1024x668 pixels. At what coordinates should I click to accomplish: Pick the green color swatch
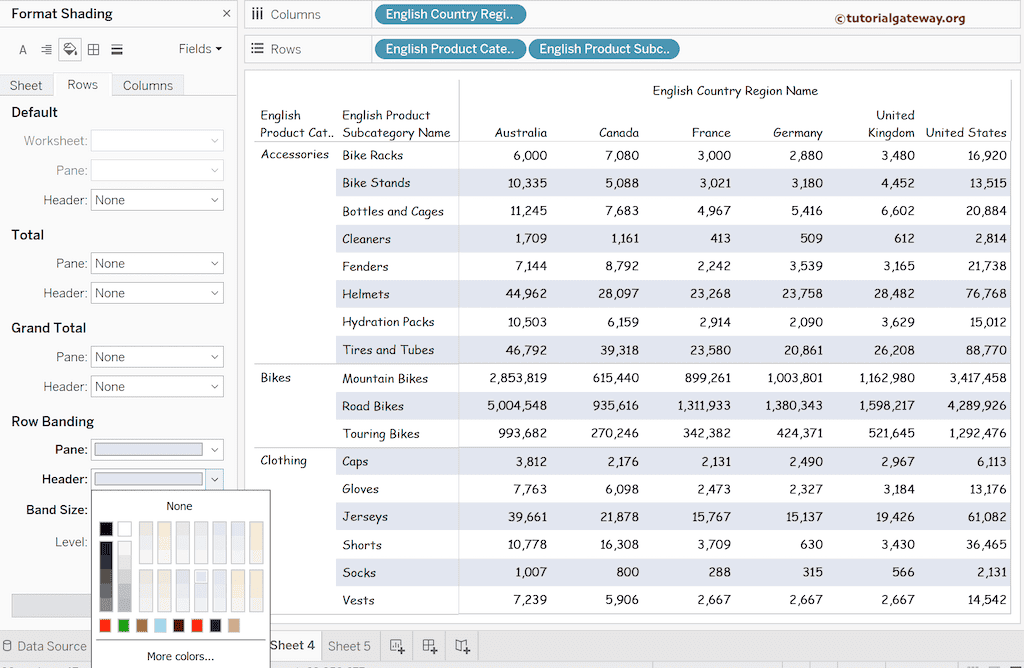point(124,626)
